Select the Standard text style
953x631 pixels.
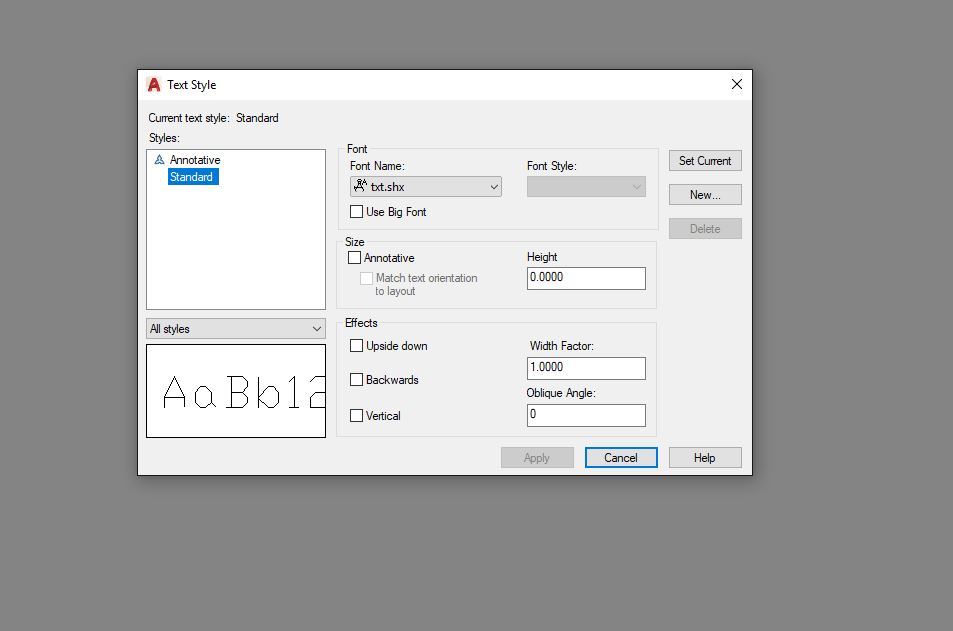pyautogui.click(x=191, y=177)
